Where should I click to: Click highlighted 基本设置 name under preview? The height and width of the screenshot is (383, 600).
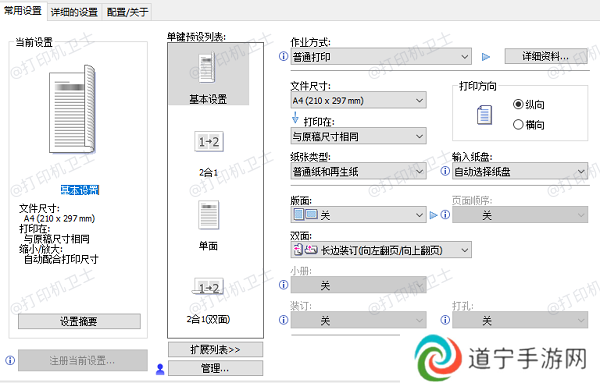(x=80, y=190)
